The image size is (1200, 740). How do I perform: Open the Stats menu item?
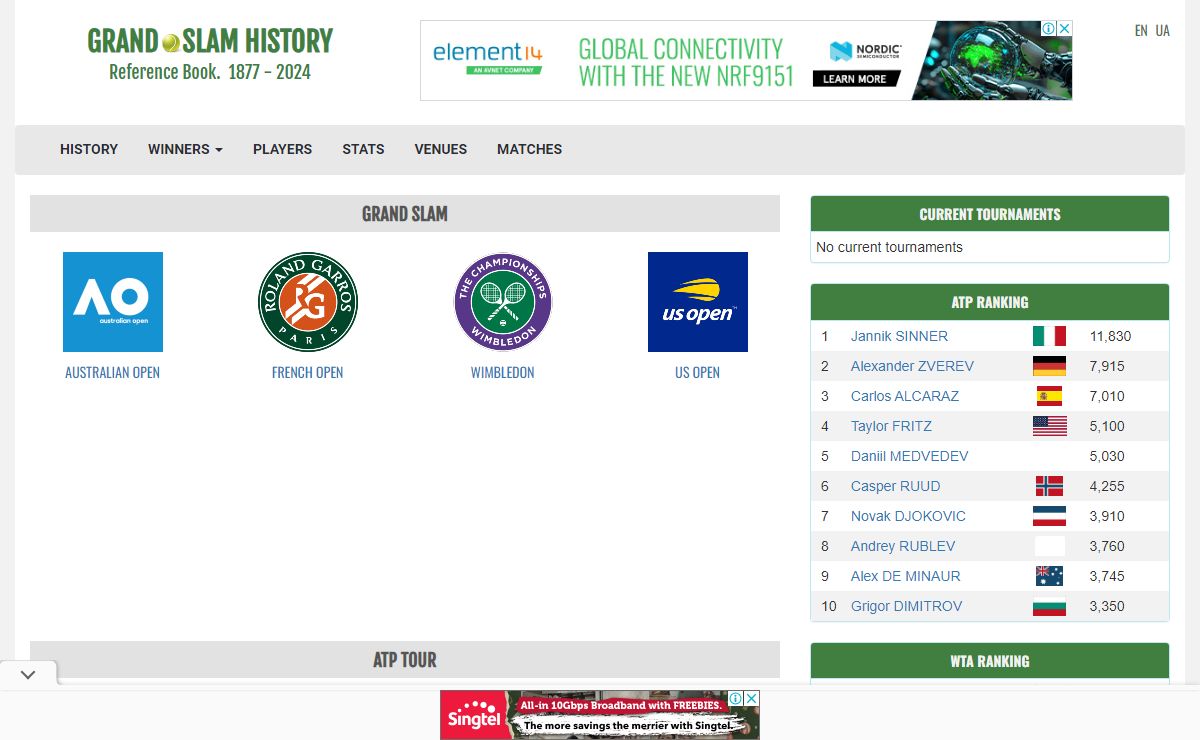363,149
